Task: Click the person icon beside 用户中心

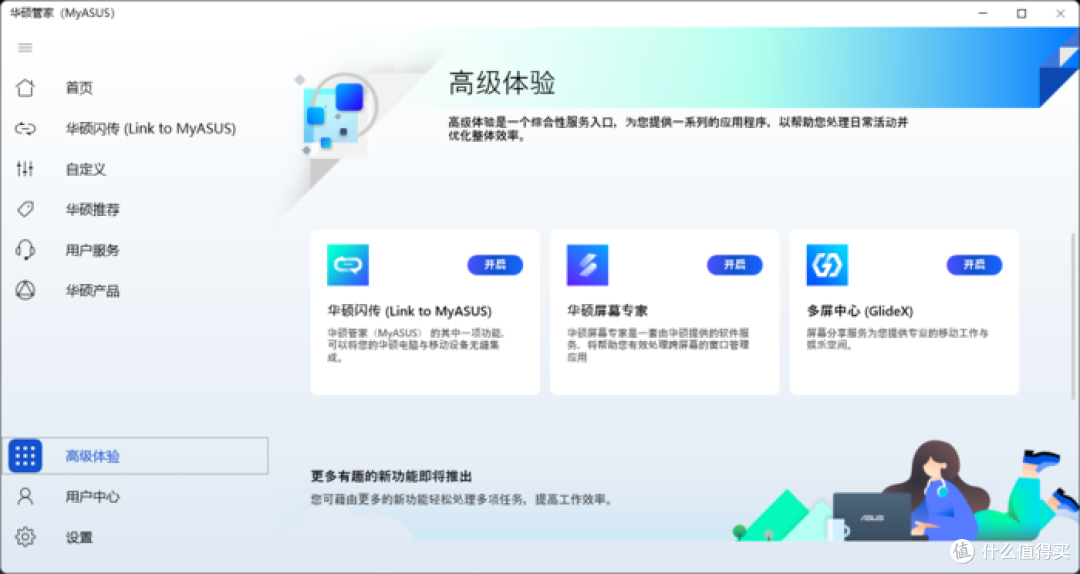Action: click(x=25, y=496)
